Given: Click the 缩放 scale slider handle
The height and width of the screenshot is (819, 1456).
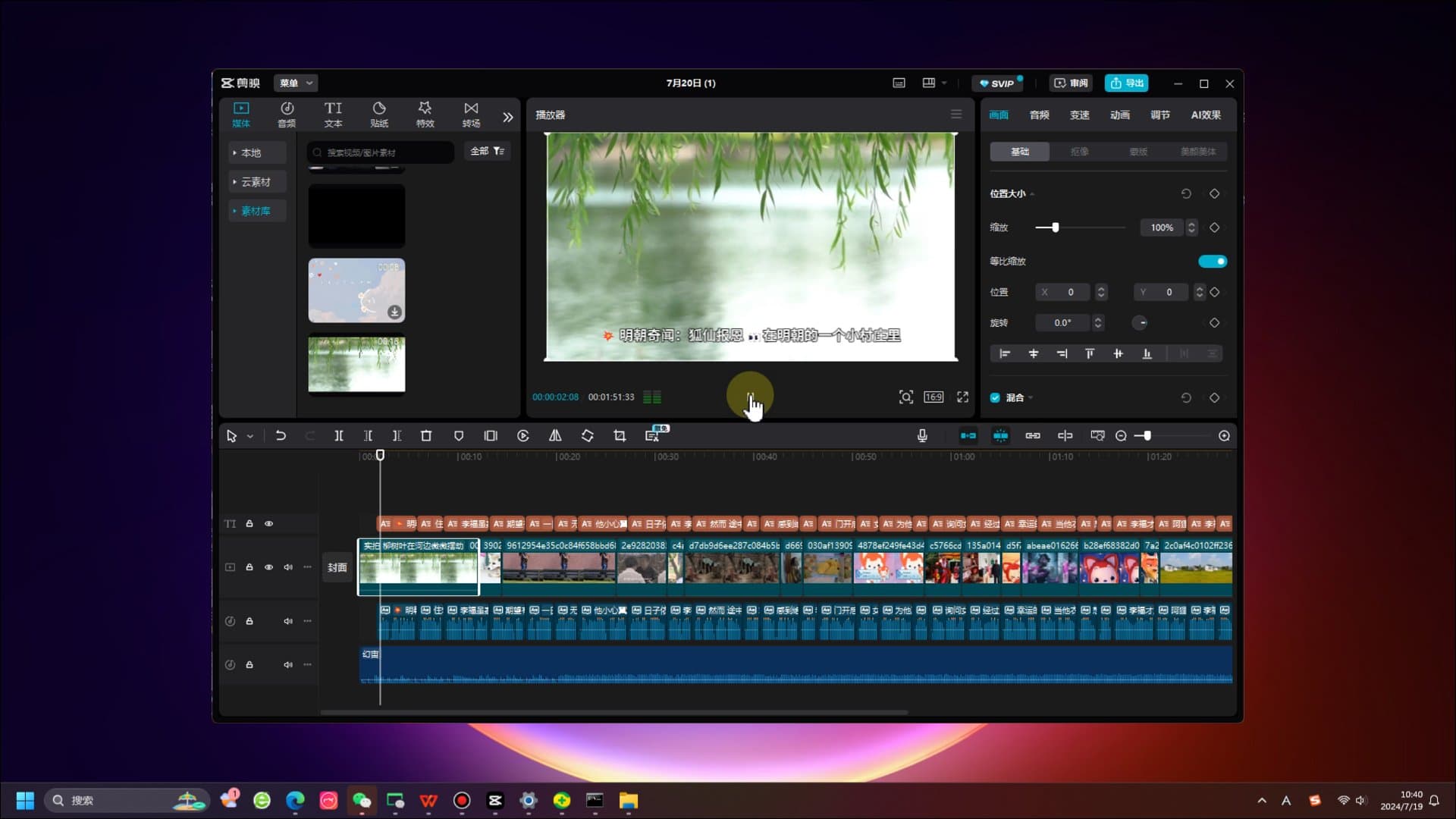Looking at the screenshot, I should tap(1055, 227).
